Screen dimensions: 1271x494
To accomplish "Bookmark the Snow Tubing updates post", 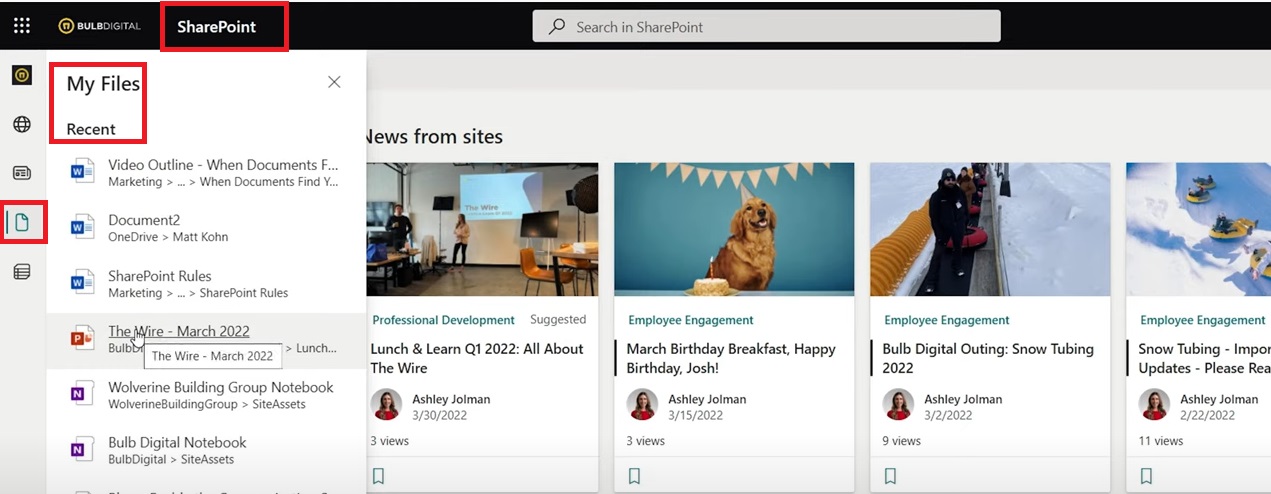I will tap(1146, 476).
